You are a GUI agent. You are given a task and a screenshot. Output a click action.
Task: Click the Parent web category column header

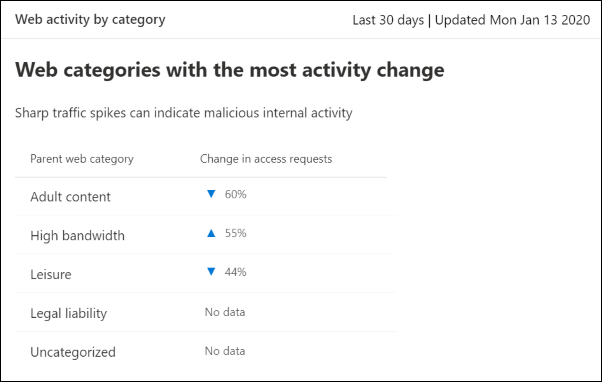(82, 159)
